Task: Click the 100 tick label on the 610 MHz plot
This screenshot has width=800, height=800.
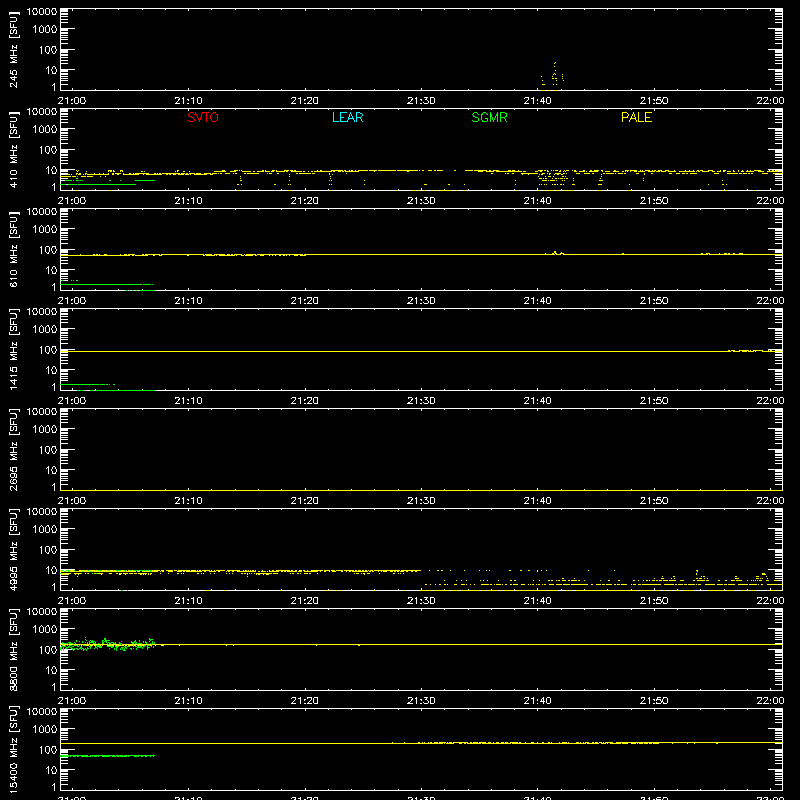Action: pyautogui.click(x=48, y=250)
